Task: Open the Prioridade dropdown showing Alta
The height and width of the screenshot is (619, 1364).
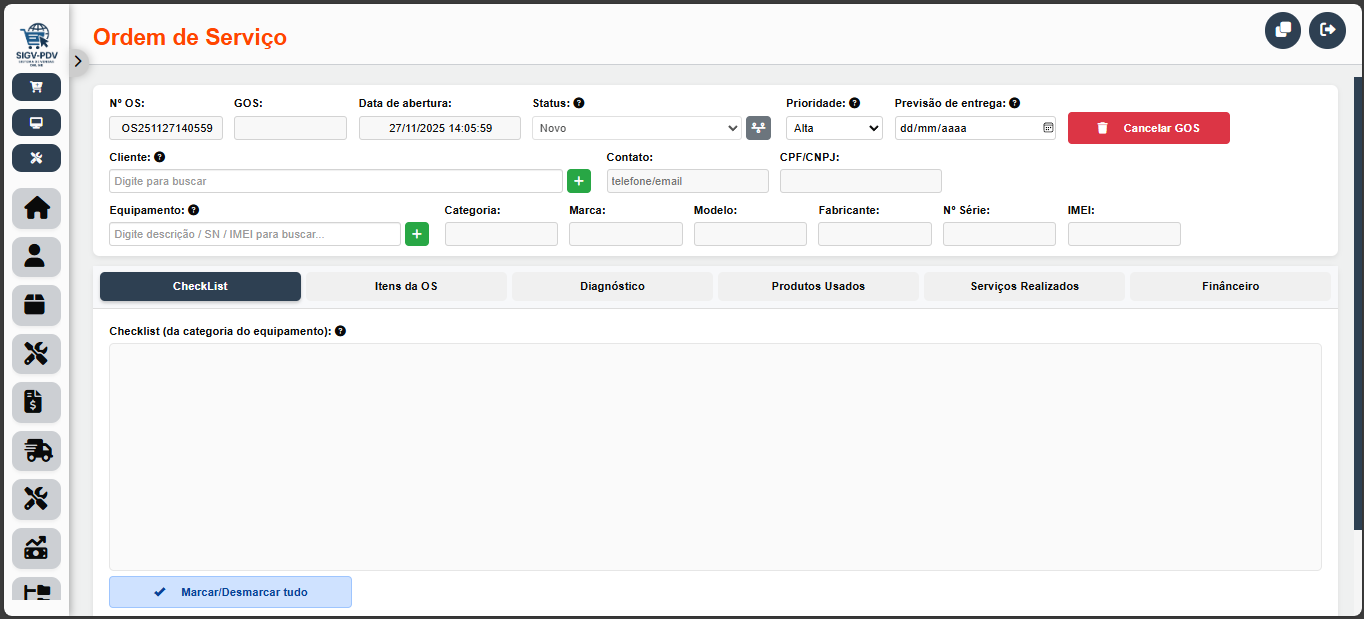Action: coord(834,128)
